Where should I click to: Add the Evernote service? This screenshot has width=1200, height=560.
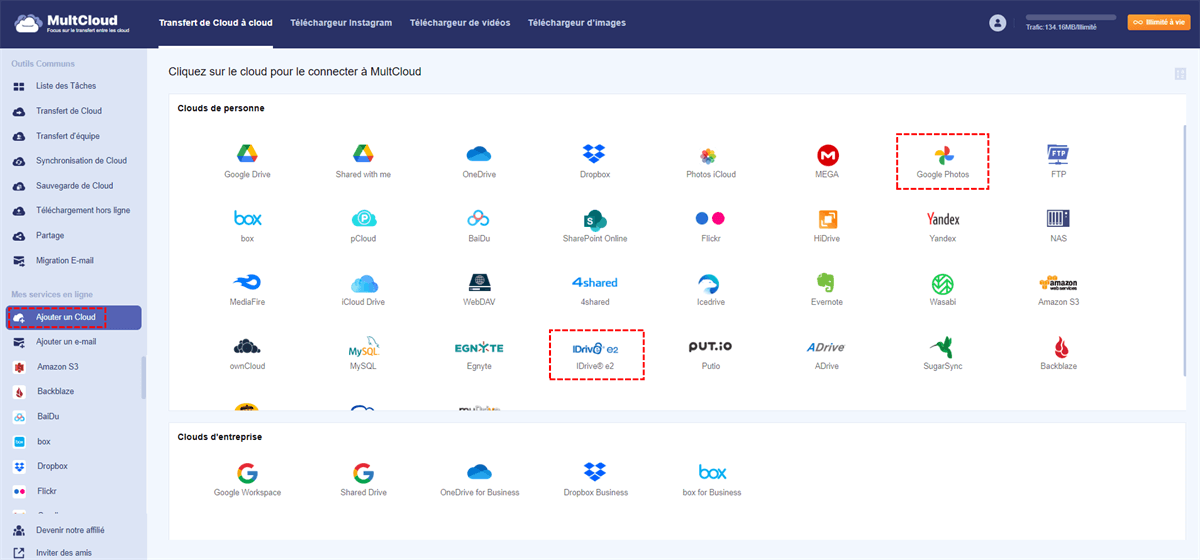[827, 290]
